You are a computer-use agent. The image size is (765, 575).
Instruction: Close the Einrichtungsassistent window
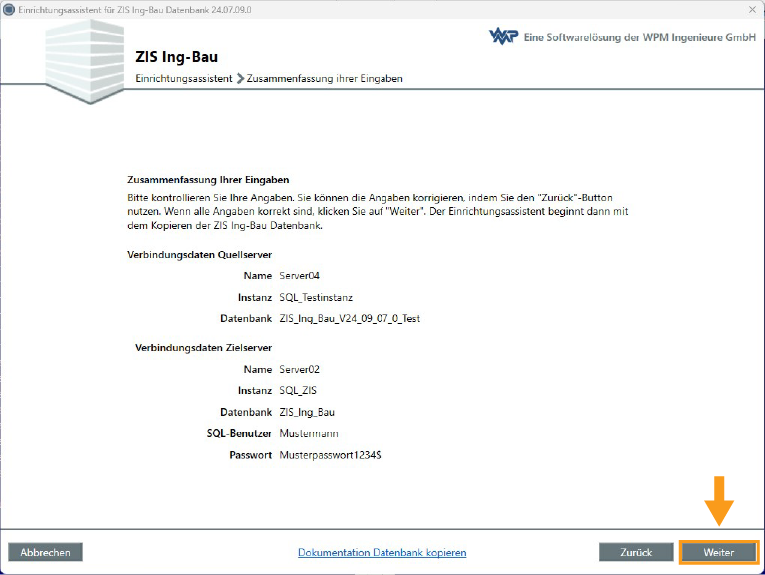(x=752, y=9)
